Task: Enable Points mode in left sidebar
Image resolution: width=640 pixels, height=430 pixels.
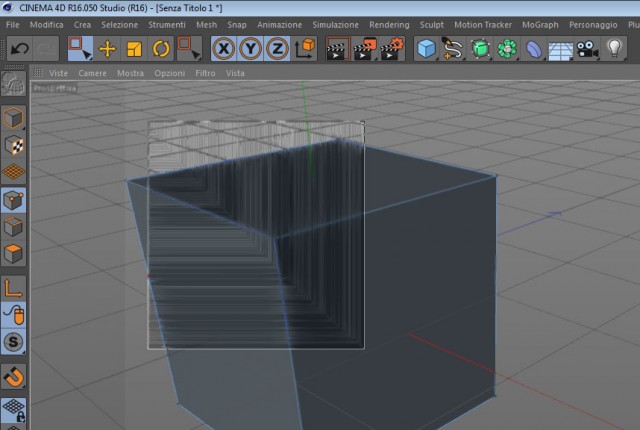Action: click(13, 200)
